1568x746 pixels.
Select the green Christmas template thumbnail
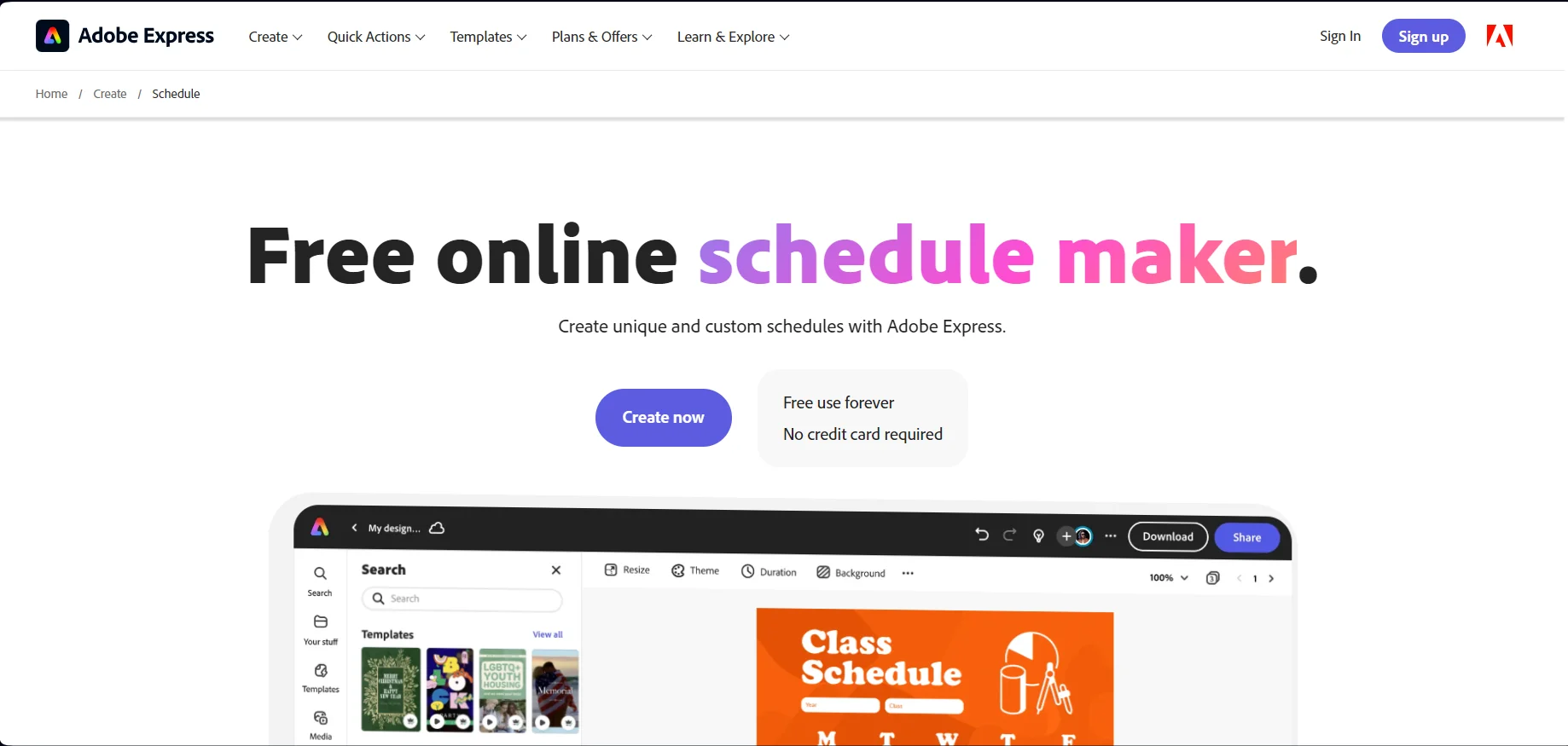pyautogui.click(x=391, y=690)
